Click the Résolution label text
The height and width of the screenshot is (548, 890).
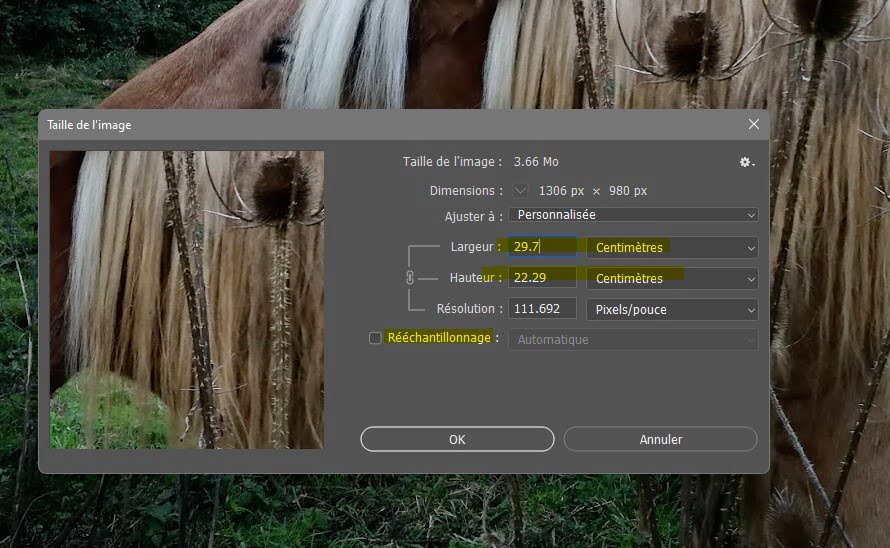tap(467, 309)
